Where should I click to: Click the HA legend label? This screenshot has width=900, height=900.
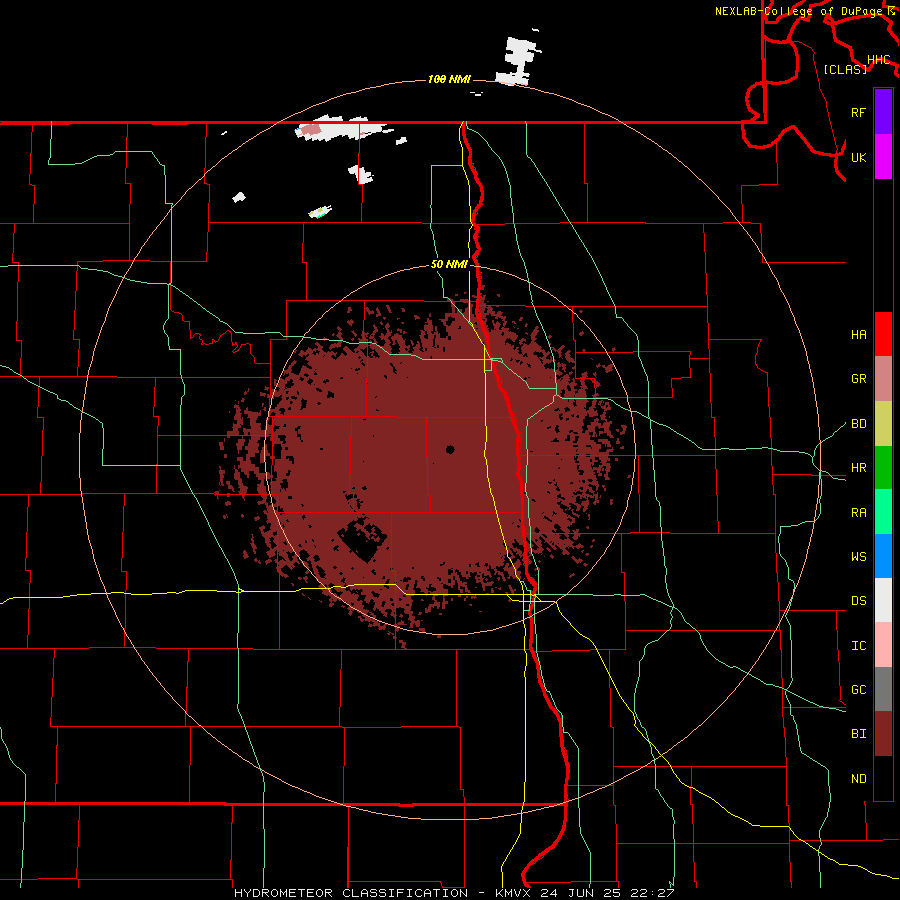coord(858,334)
